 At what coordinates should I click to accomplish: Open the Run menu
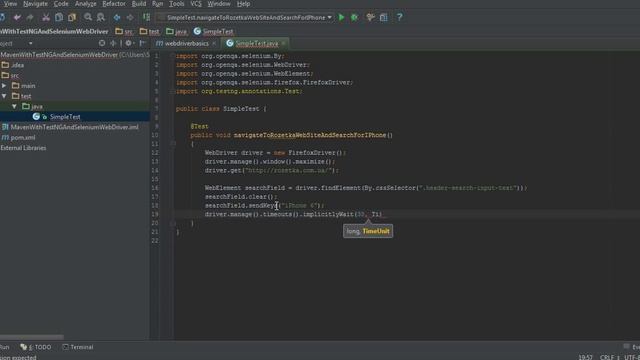(158, 4)
